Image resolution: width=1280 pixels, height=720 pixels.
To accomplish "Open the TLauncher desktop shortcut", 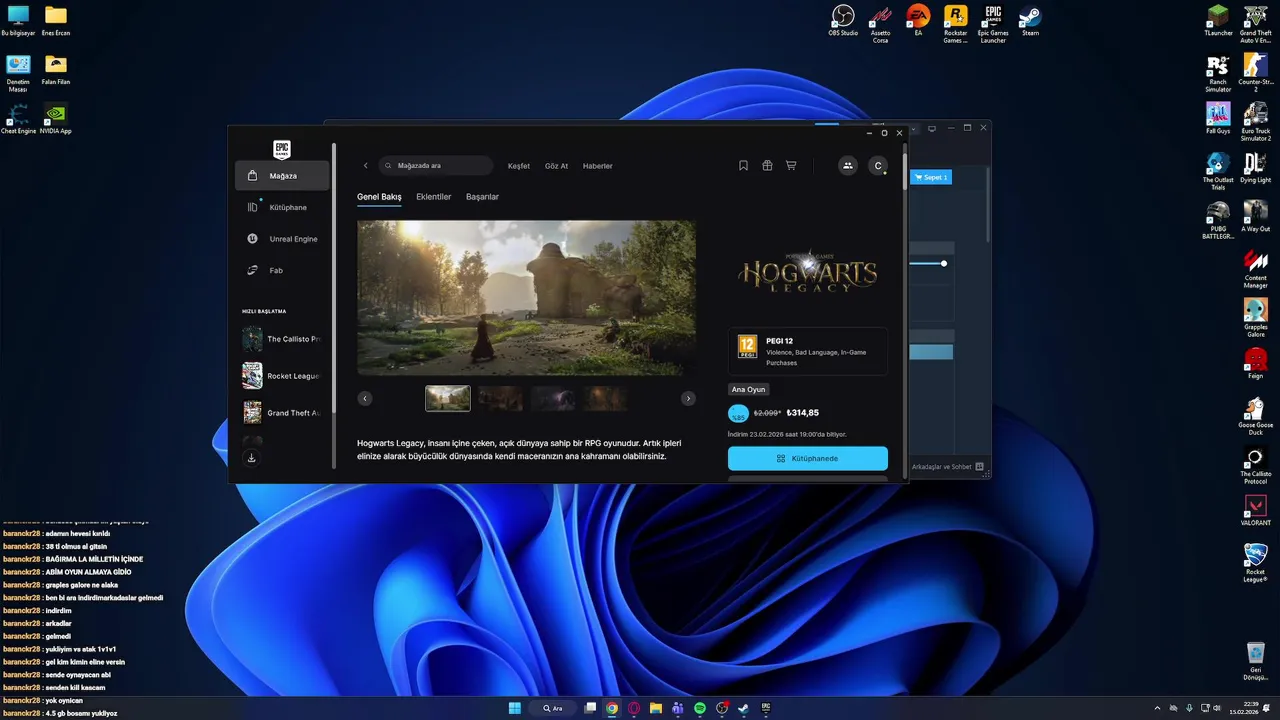I will click(x=1218, y=22).
